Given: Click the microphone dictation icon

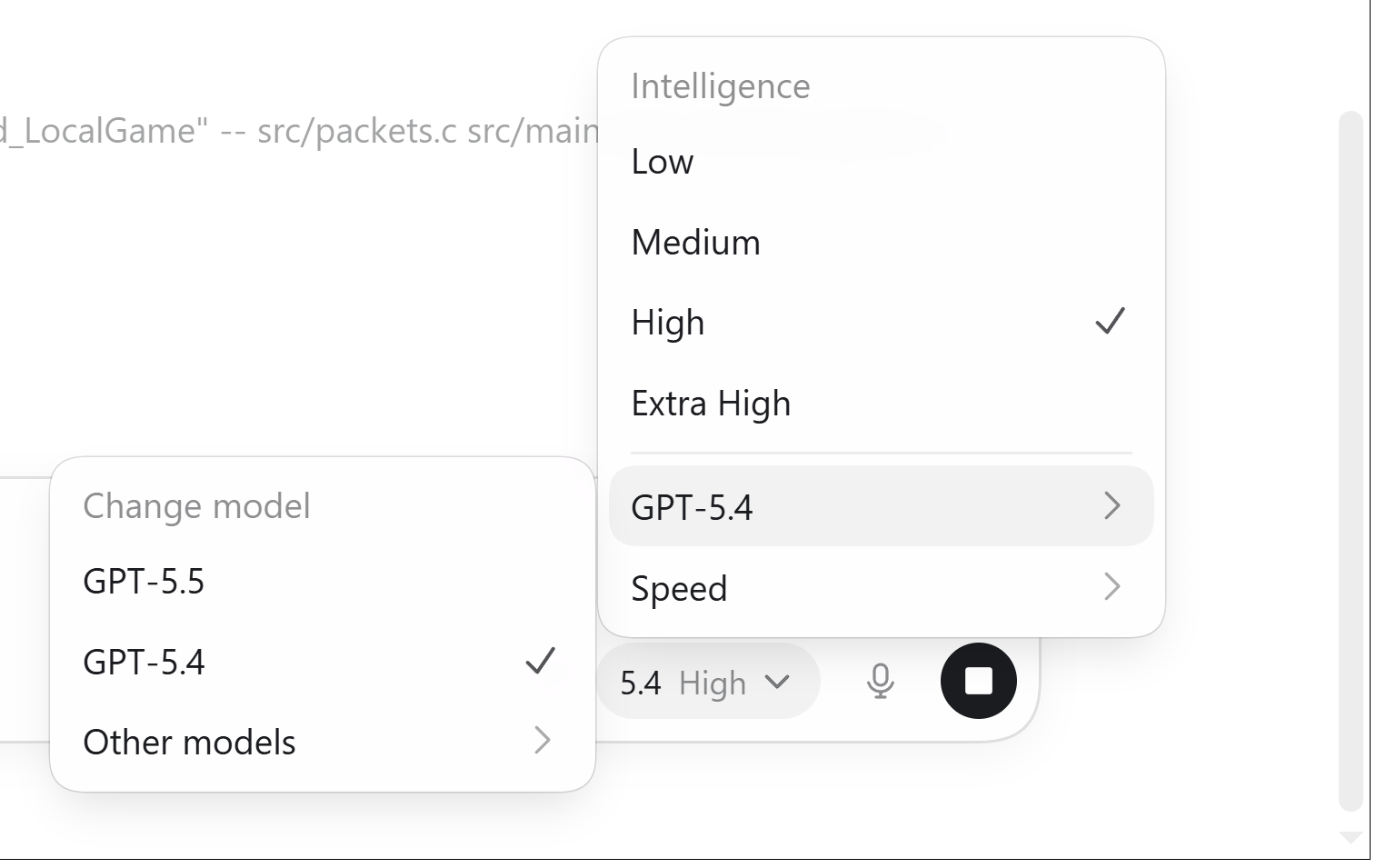Looking at the screenshot, I should pyautogui.click(x=879, y=681).
